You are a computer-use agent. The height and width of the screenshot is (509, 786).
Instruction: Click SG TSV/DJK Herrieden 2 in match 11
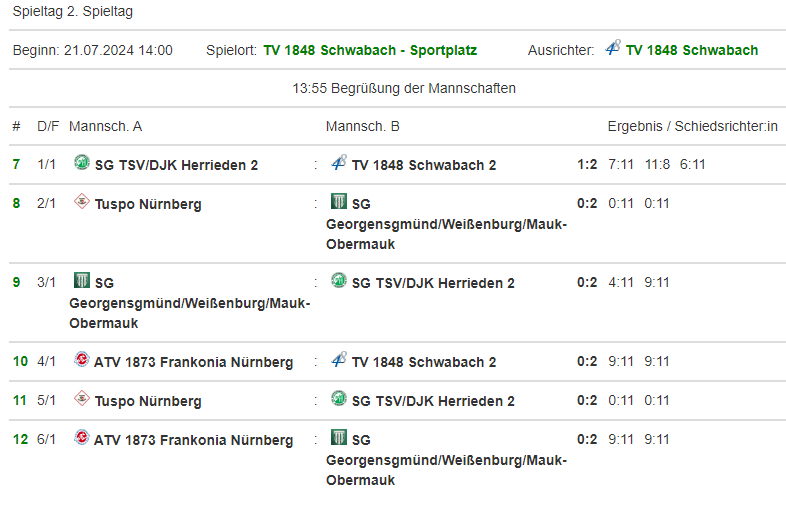pos(433,401)
